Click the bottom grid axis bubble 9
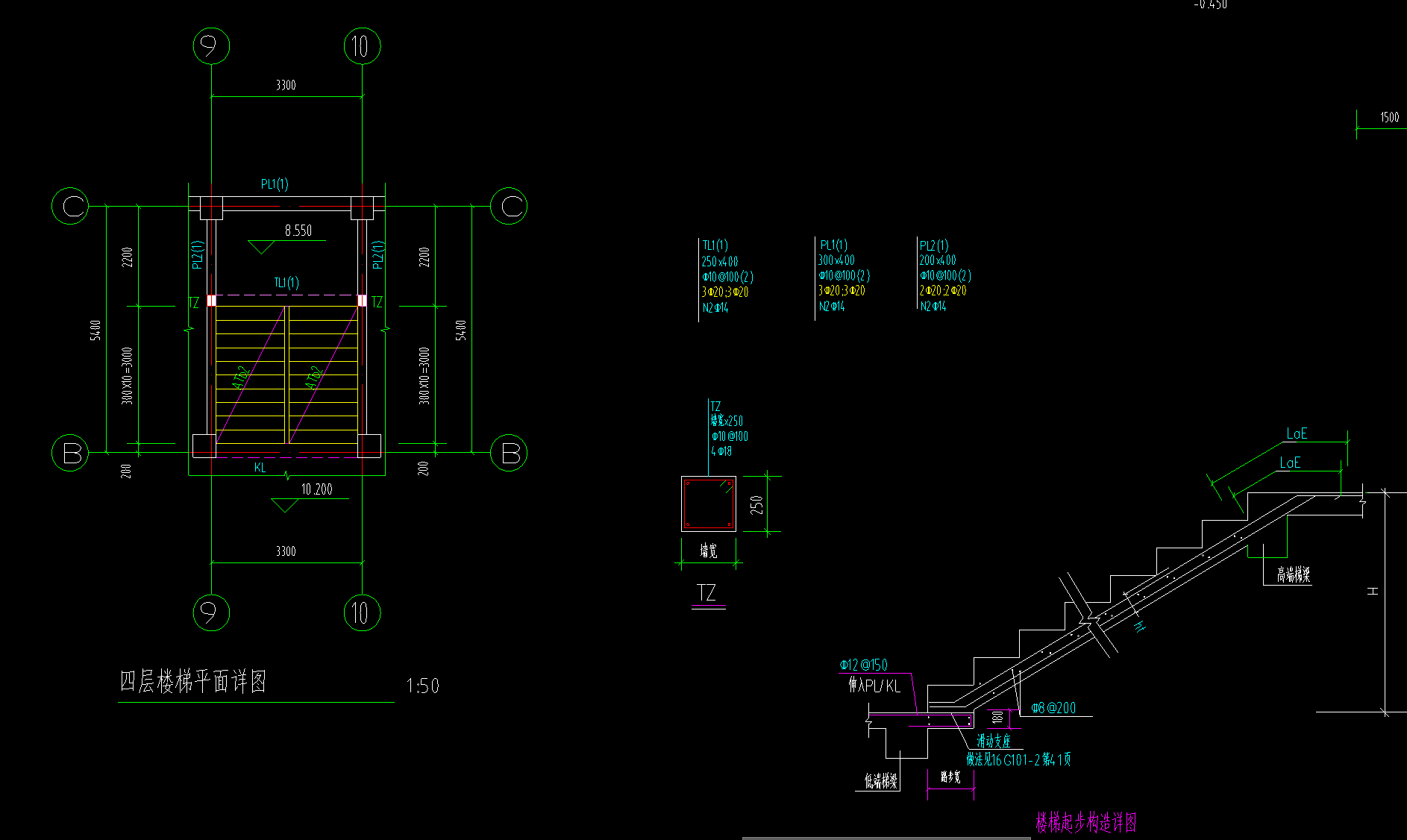Viewport: 1407px width, 840px height. 211,612
